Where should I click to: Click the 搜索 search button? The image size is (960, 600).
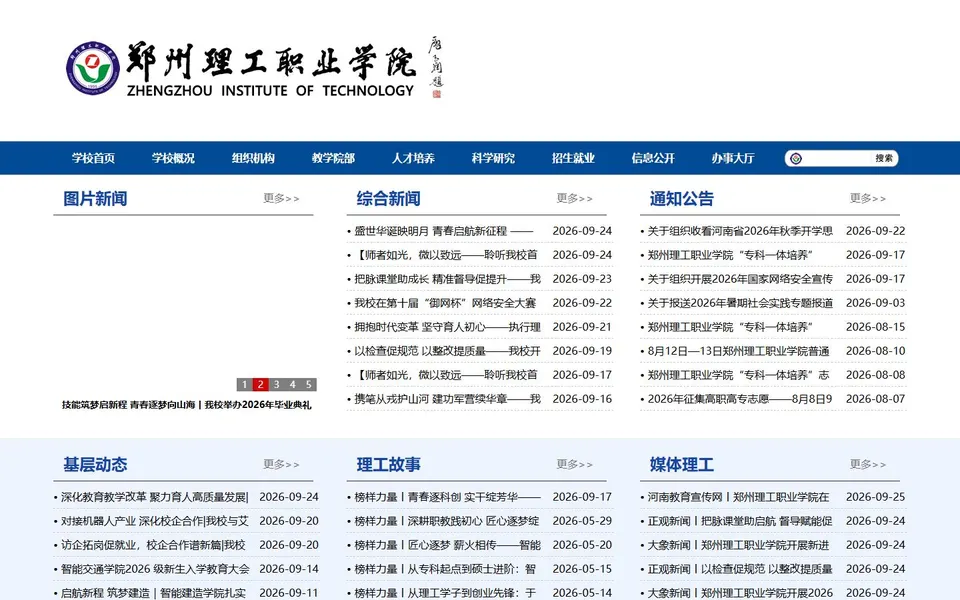point(883,159)
